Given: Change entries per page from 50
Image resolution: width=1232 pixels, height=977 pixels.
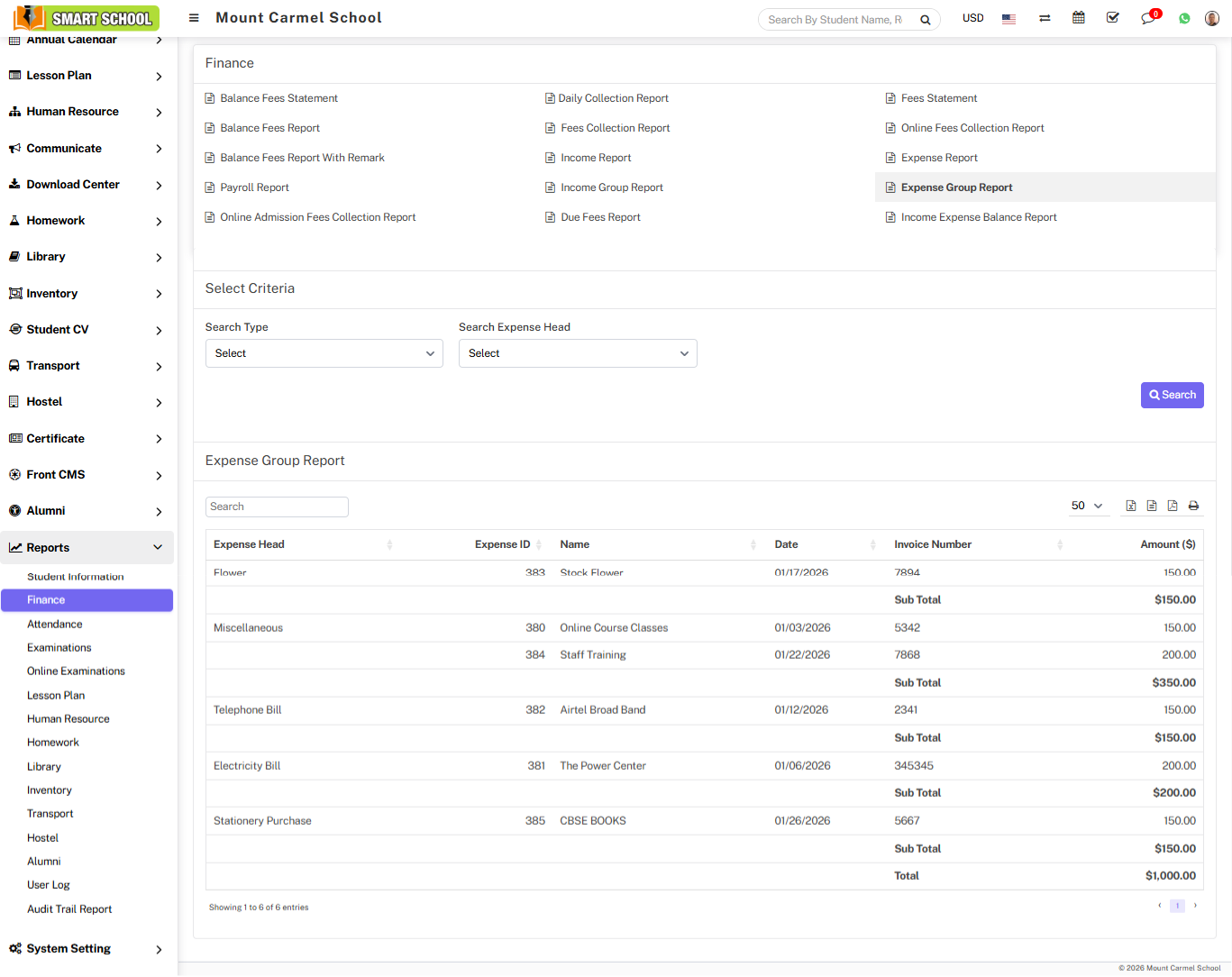Looking at the screenshot, I should click(x=1088, y=506).
